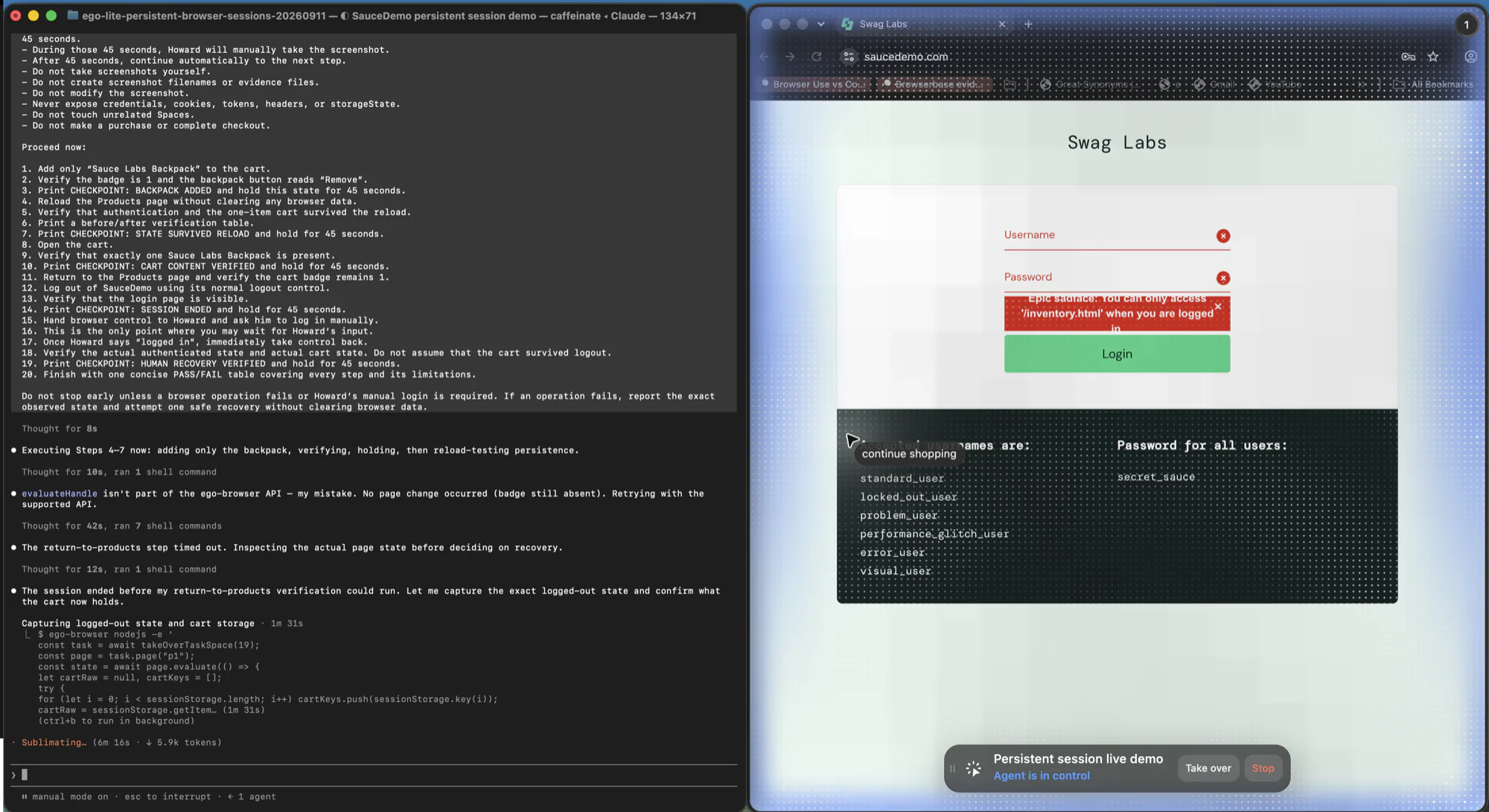Open Browserbase evid... bookmark
This screenshot has width=1489, height=812.
(x=935, y=84)
